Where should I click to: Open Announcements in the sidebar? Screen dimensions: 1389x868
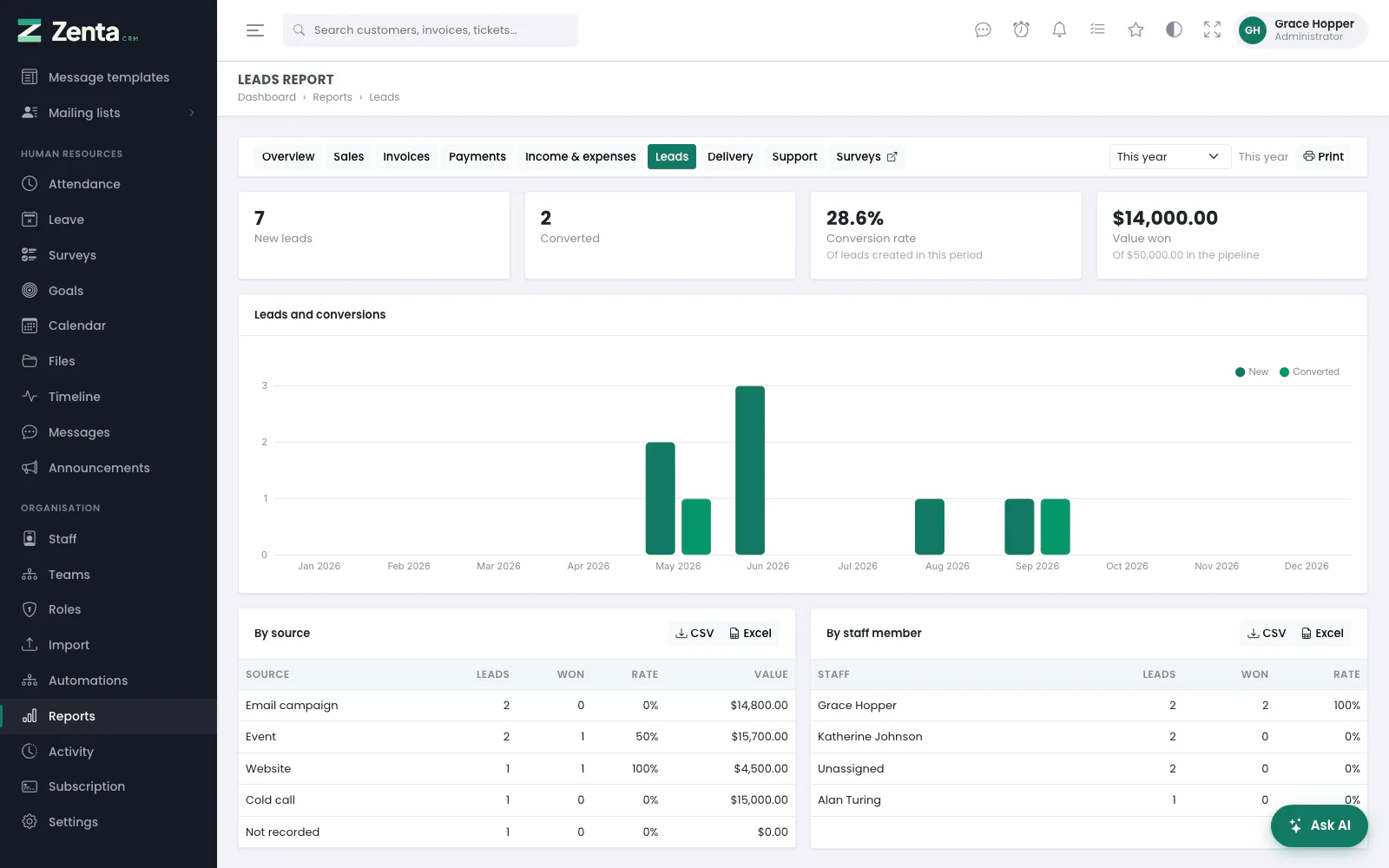(x=109, y=468)
